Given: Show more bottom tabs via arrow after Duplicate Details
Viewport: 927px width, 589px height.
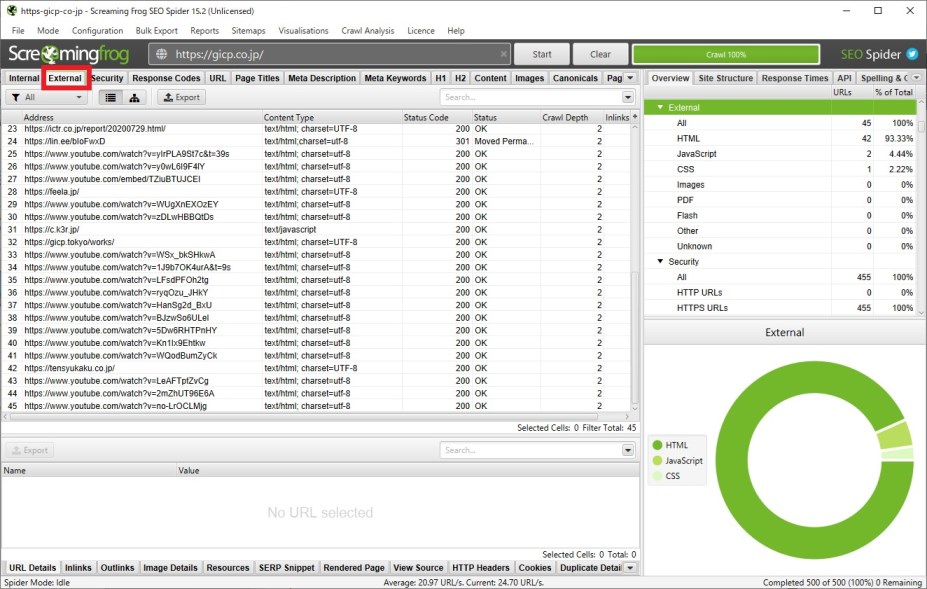Looking at the screenshot, I should pyautogui.click(x=630, y=568).
